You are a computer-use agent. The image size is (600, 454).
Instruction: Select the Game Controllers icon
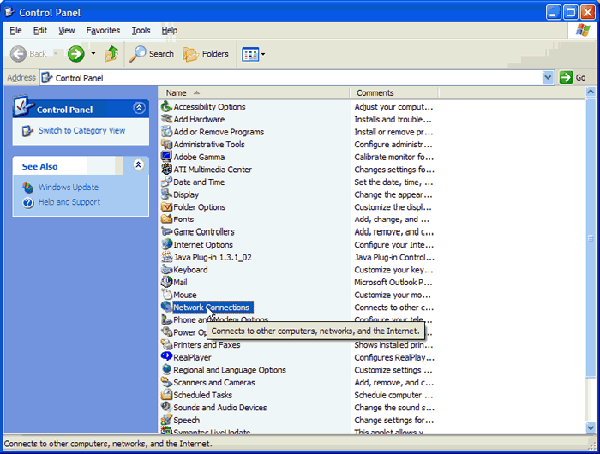pos(166,232)
